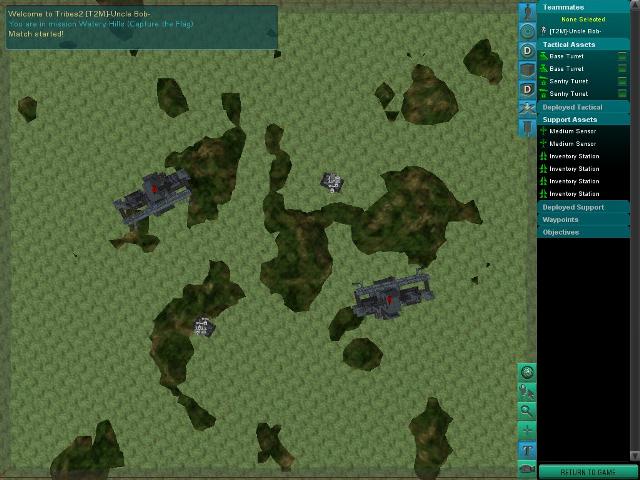Click the globe icon in the lower toolbar
Screen dimensions: 640x480
coord(527,372)
